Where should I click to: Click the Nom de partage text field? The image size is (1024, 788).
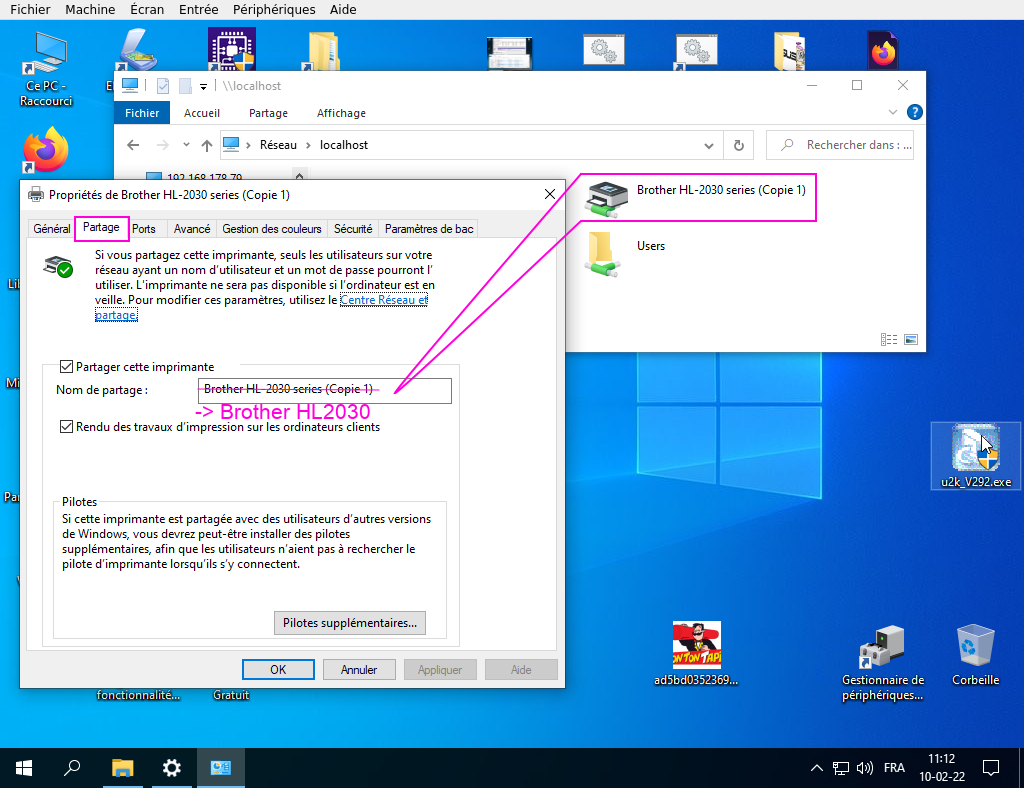(325, 390)
